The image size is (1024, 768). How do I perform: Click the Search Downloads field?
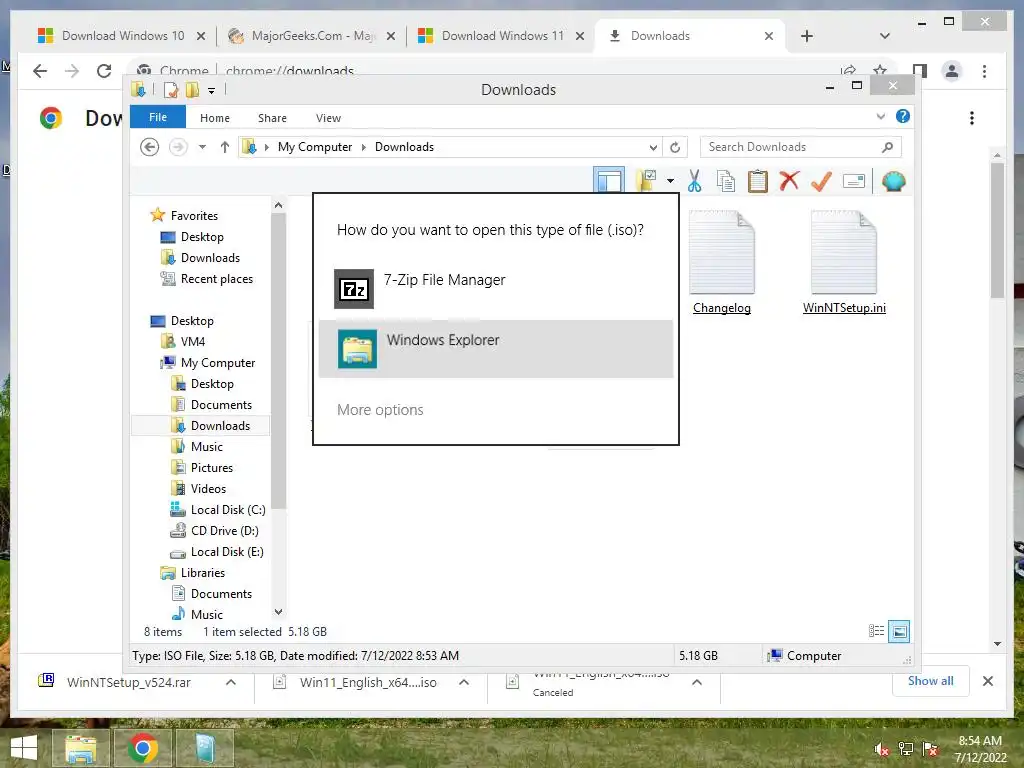tap(801, 147)
